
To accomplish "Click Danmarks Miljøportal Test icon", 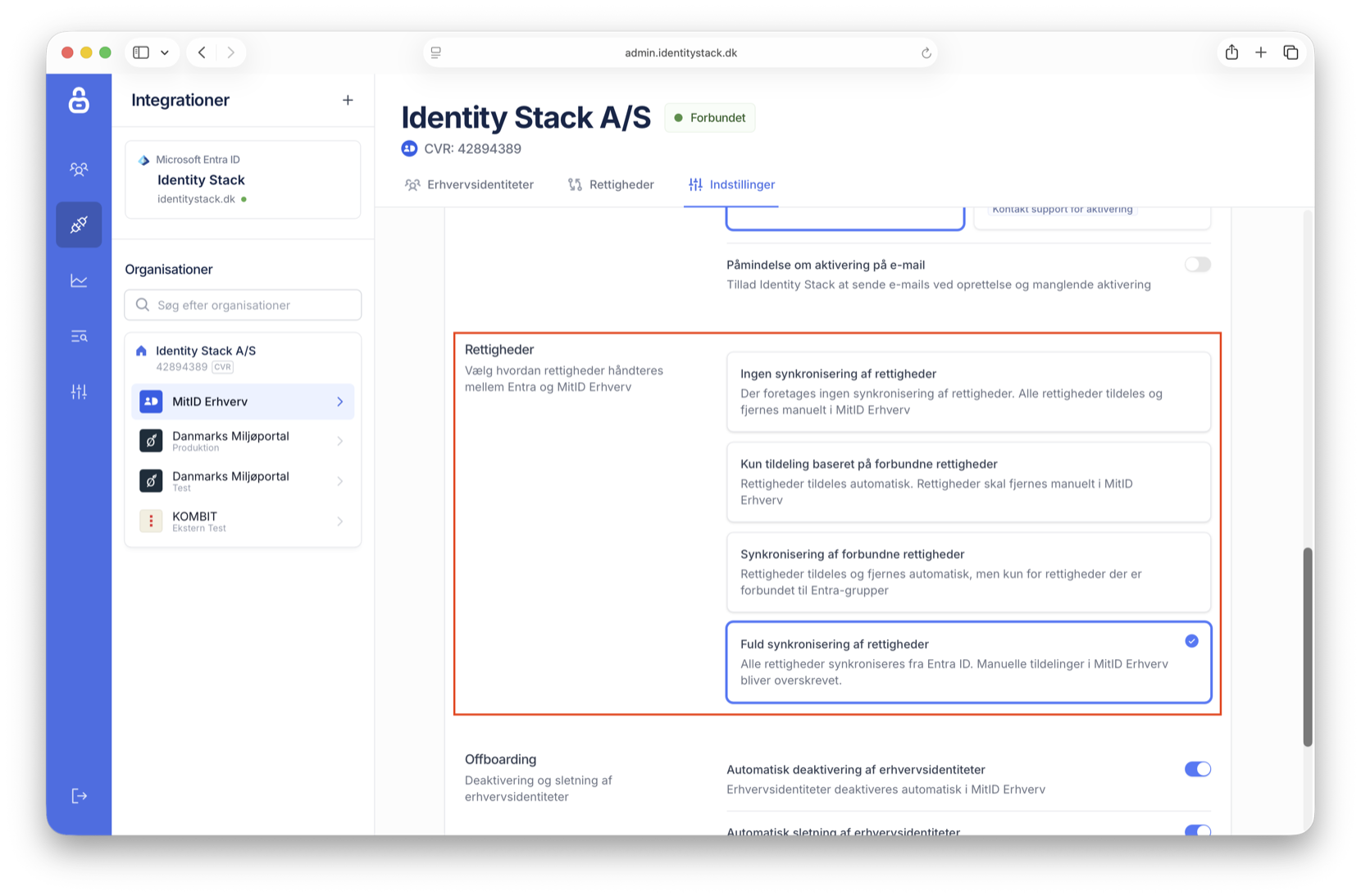I will pyautogui.click(x=151, y=481).
